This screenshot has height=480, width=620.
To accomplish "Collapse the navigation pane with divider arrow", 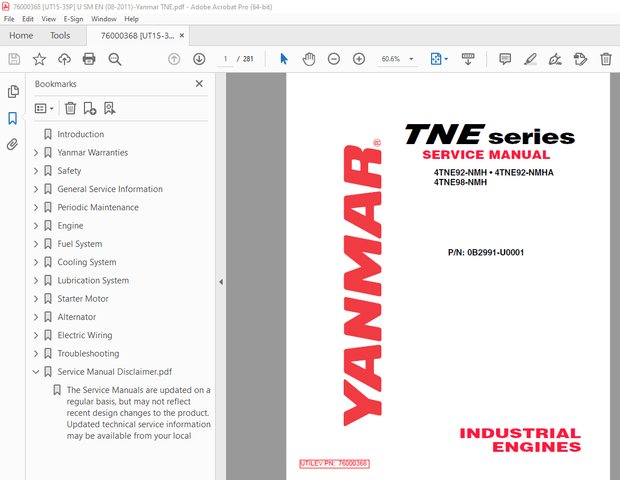I will coord(221,282).
